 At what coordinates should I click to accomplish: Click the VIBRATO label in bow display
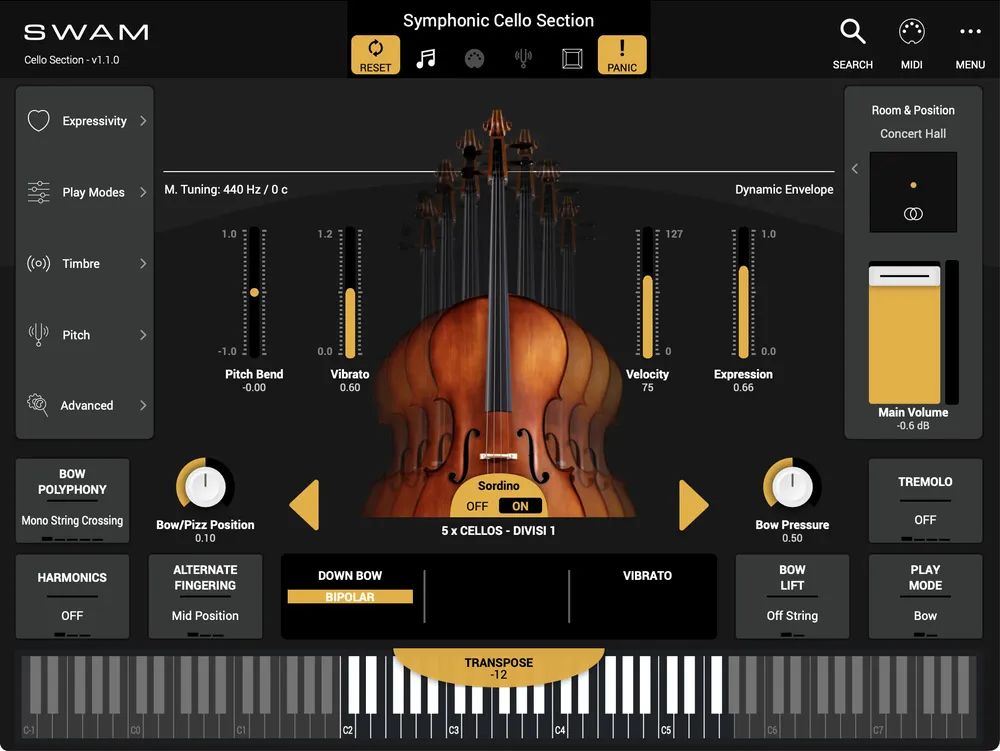click(x=647, y=575)
